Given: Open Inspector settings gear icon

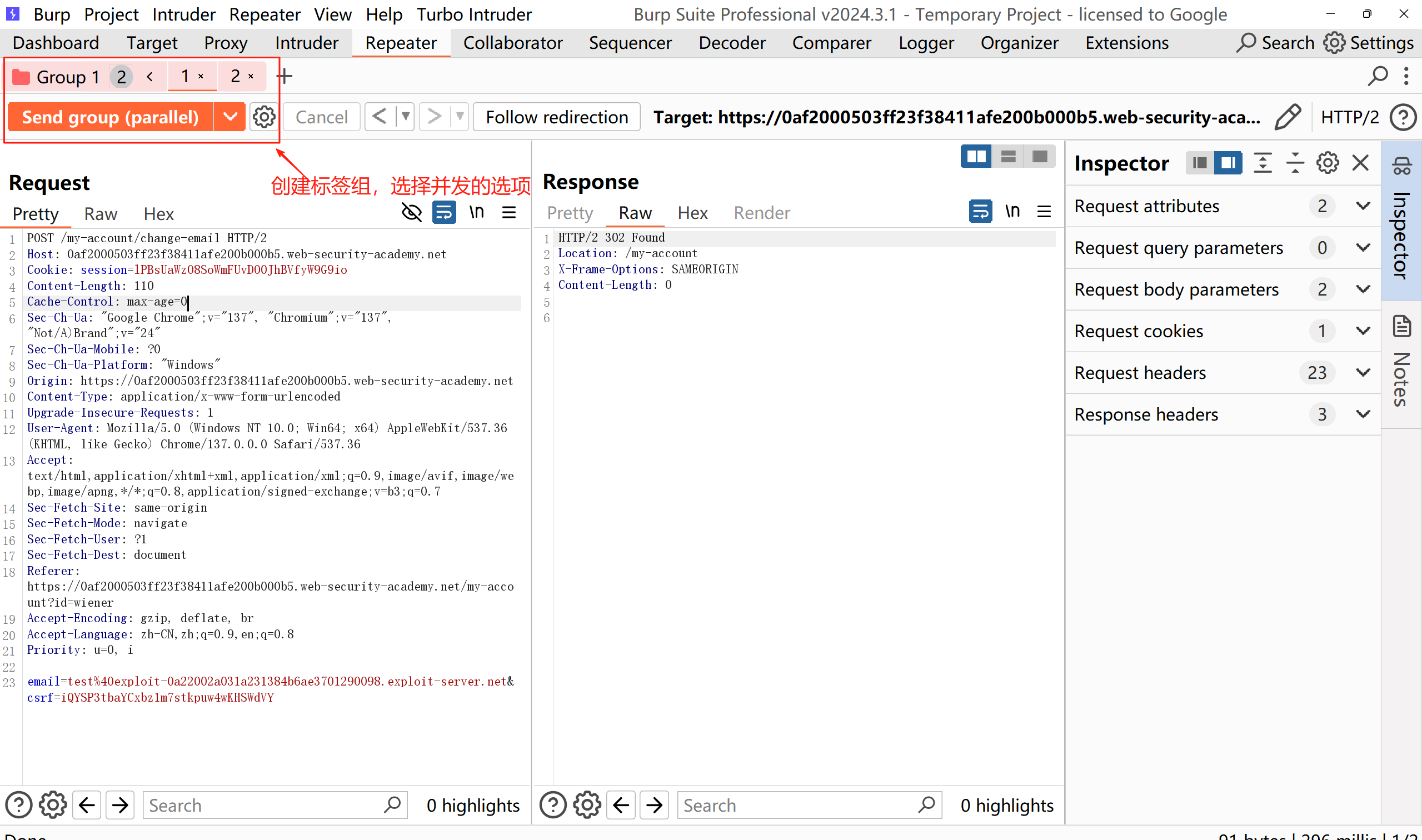Looking at the screenshot, I should pyautogui.click(x=1327, y=163).
